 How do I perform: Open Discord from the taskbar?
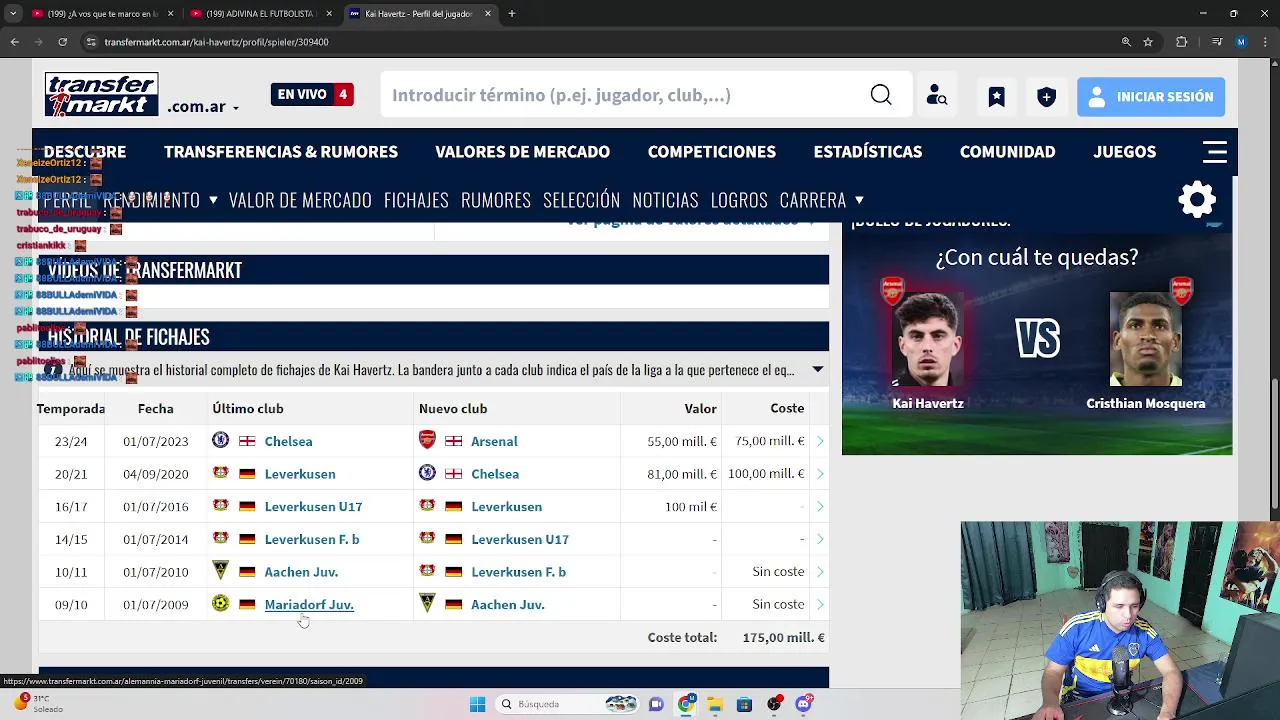tap(804, 704)
